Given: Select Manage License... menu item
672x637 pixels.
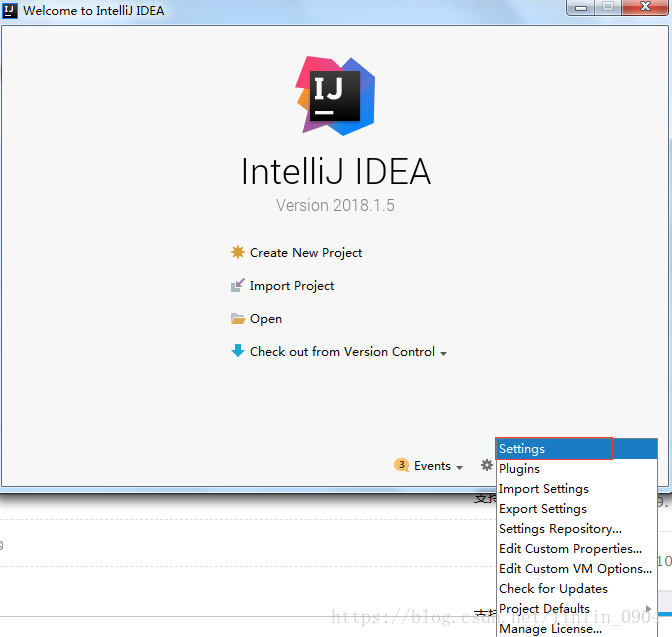Looking at the screenshot, I should click(x=576, y=628).
